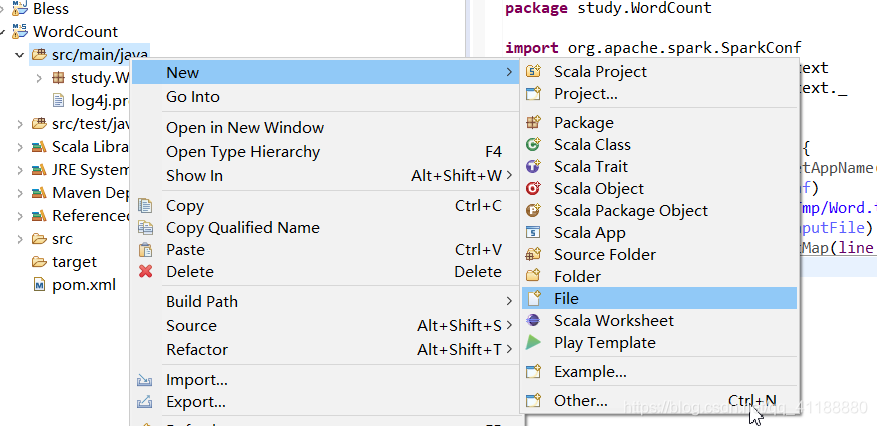This screenshot has height=426, width=877.
Task: Expand the src/test/java folder node
Action: [x=20, y=124]
